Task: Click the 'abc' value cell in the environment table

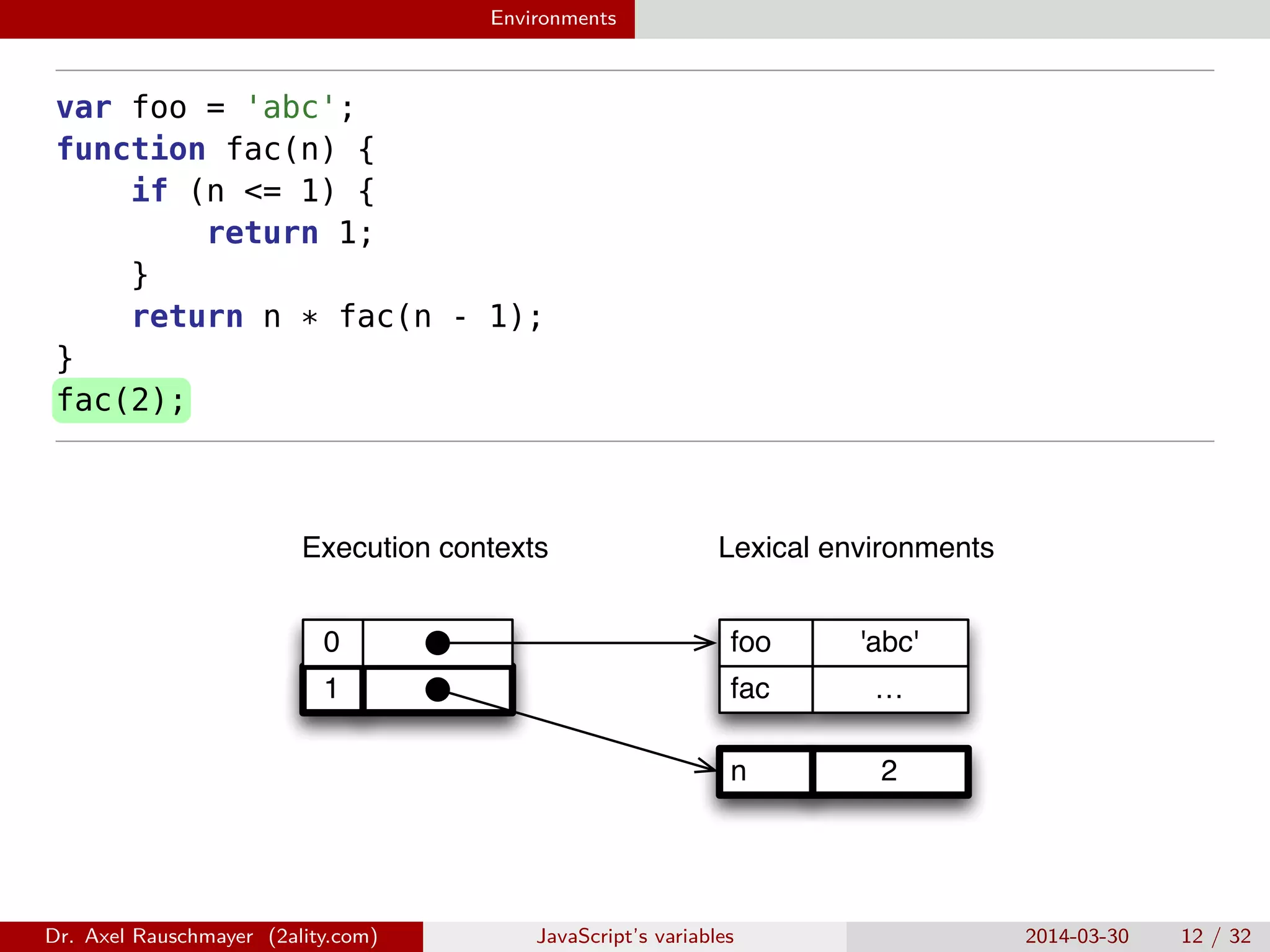Action: pyautogui.click(x=890, y=643)
